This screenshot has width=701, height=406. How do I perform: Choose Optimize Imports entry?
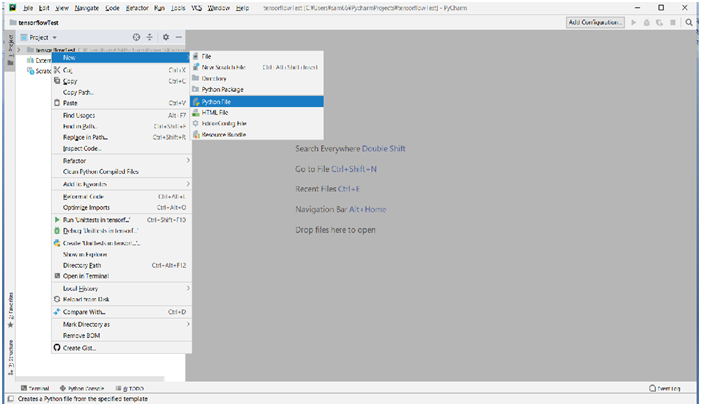[x=121, y=207]
